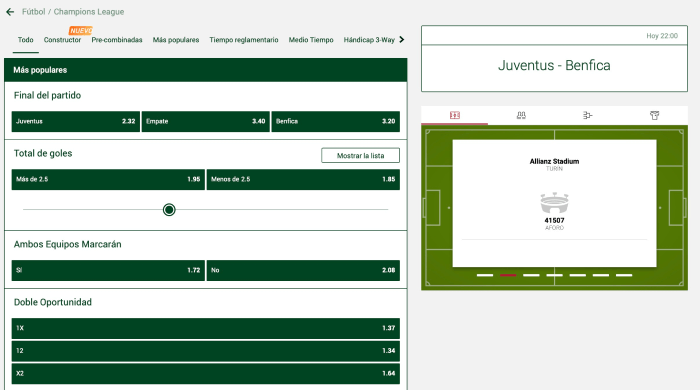The width and height of the screenshot is (700, 390).
Task: Select Más de 2.5 at 1.95
Action: [108, 179]
